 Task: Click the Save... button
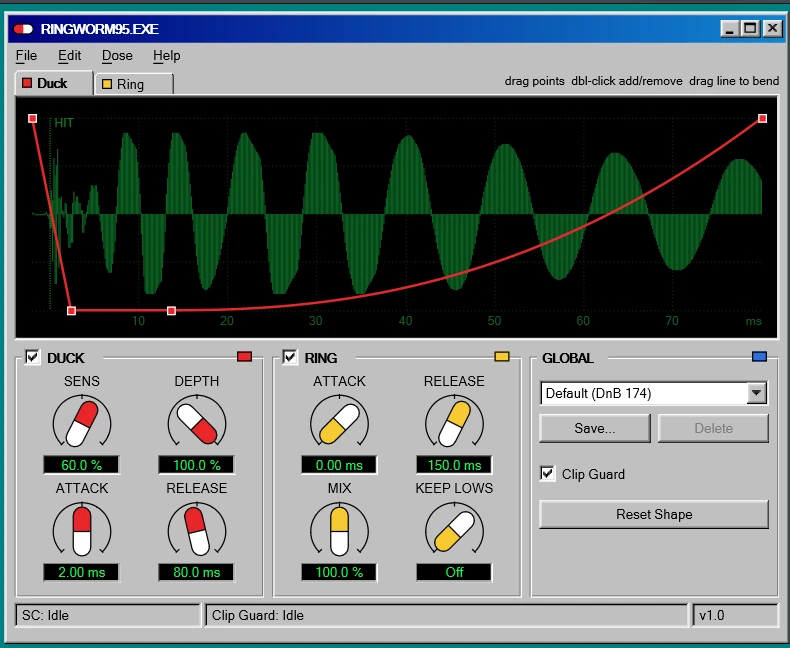pos(595,428)
